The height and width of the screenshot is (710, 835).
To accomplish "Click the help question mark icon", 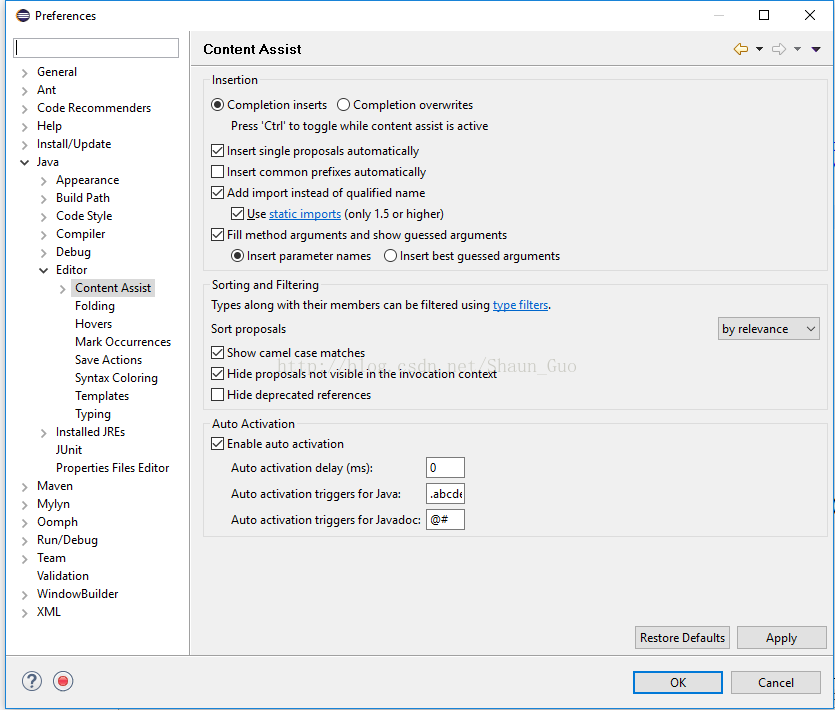I will pos(32,681).
